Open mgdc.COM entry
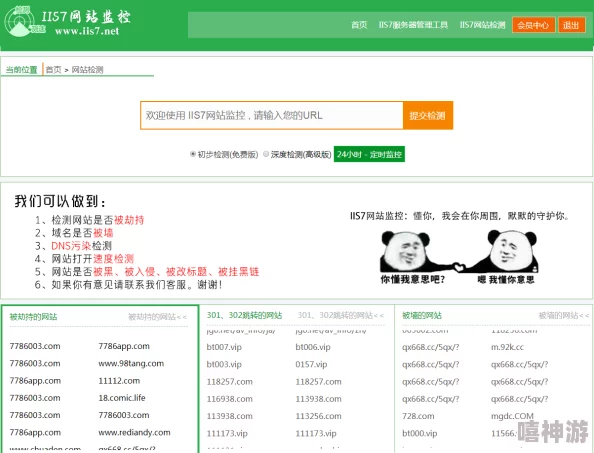Image resolution: width=594 pixels, height=453 pixels. tap(512, 416)
